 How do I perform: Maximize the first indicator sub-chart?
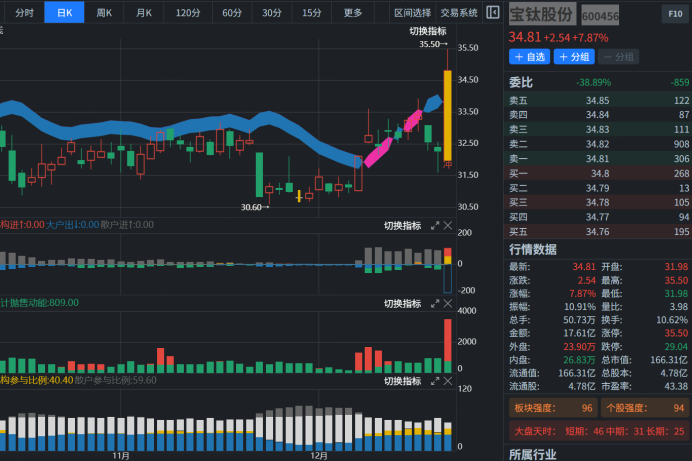435,226
